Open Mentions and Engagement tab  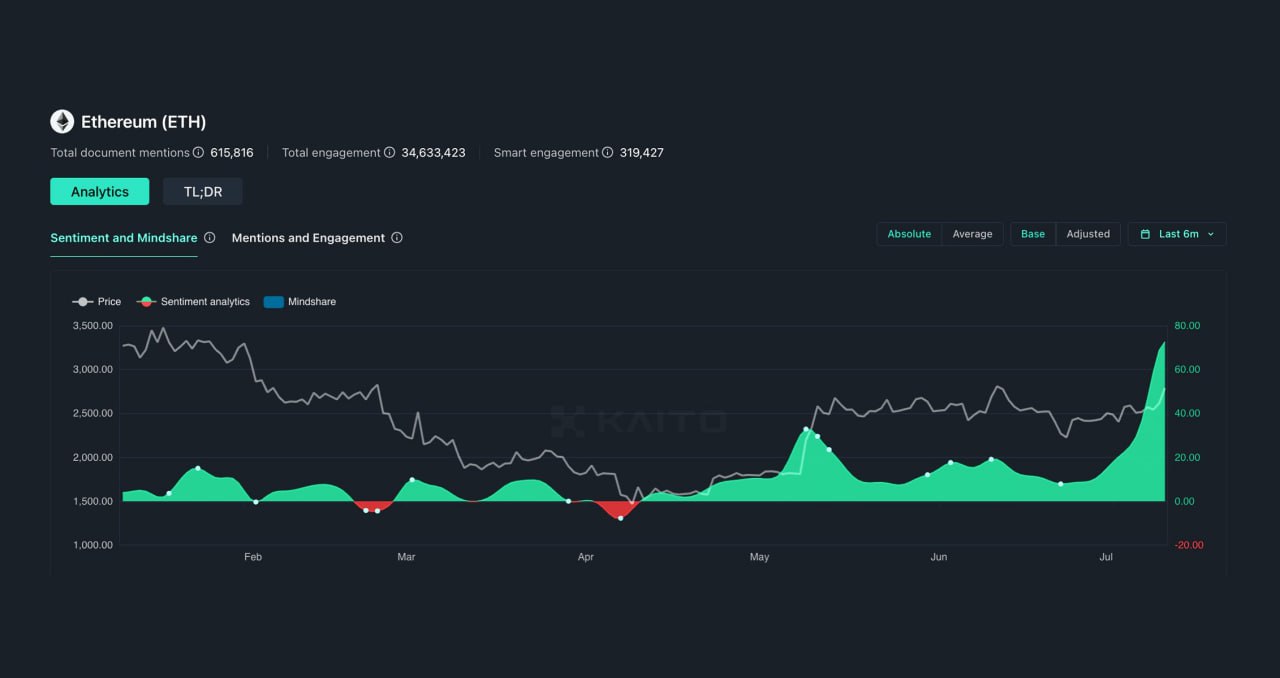pyautogui.click(x=308, y=238)
